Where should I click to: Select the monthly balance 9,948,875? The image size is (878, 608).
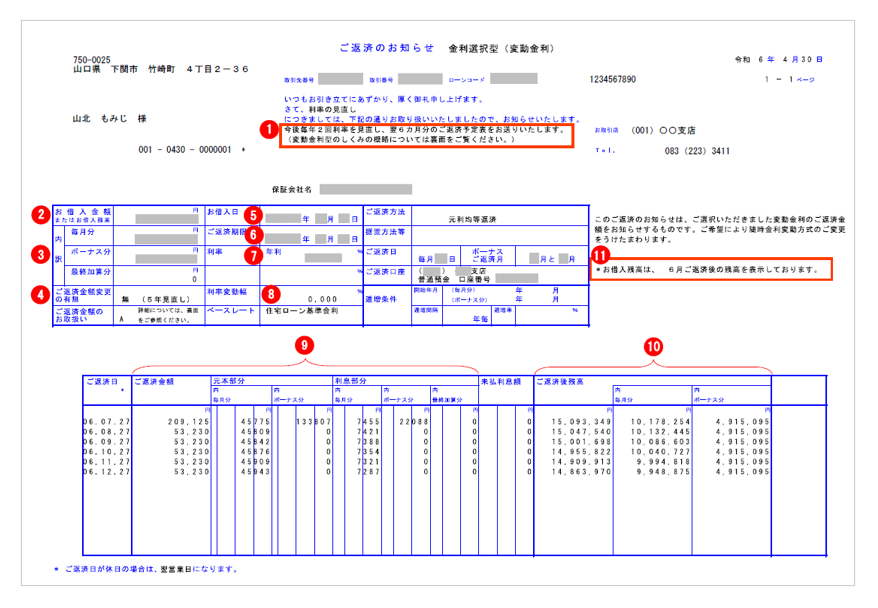[665, 473]
